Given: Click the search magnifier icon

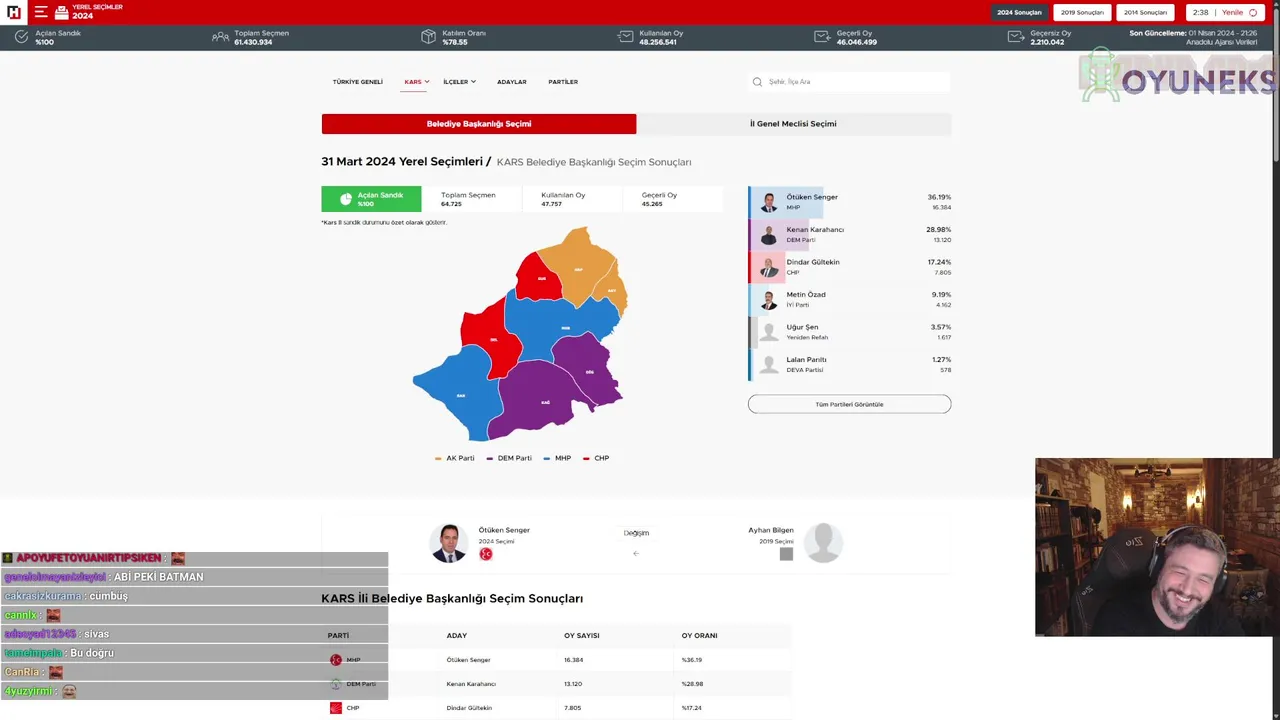Looking at the screenshot, I should 759,82.
